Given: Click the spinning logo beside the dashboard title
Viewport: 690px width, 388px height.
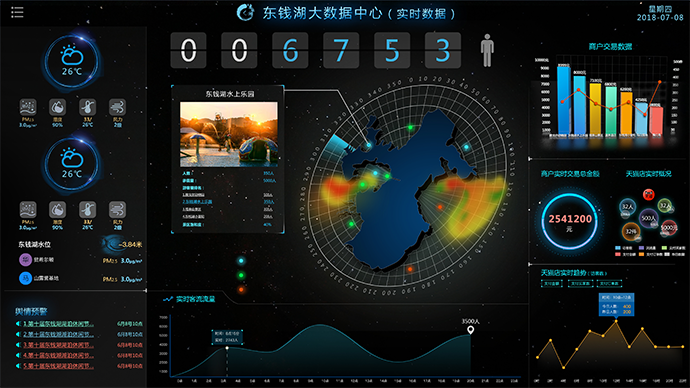Looking at the screenshot, I should (x=245, y=12).
